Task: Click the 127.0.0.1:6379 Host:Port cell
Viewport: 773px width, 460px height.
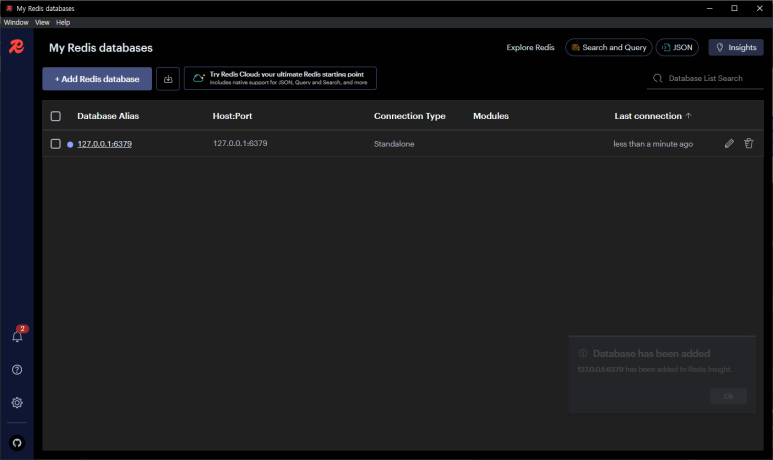Action: (x=240, y=143)
